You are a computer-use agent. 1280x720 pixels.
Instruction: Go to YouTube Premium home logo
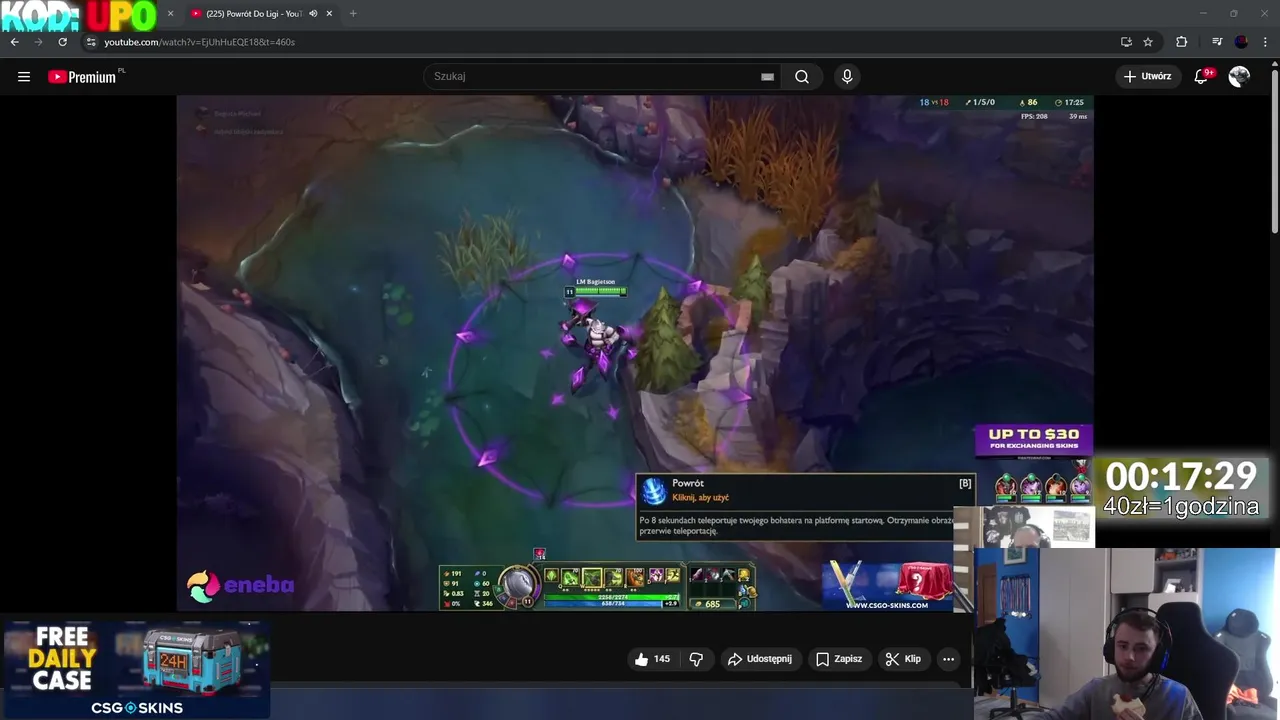(x=83, y=76)
